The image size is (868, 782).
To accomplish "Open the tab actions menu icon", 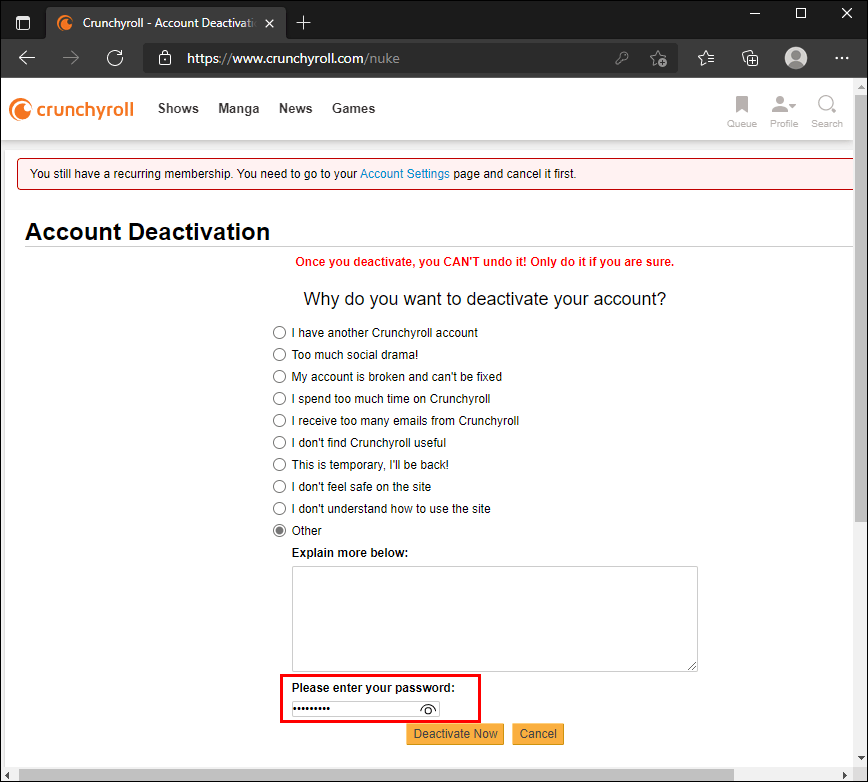I will pyautogui.click(x=23, y=23).
